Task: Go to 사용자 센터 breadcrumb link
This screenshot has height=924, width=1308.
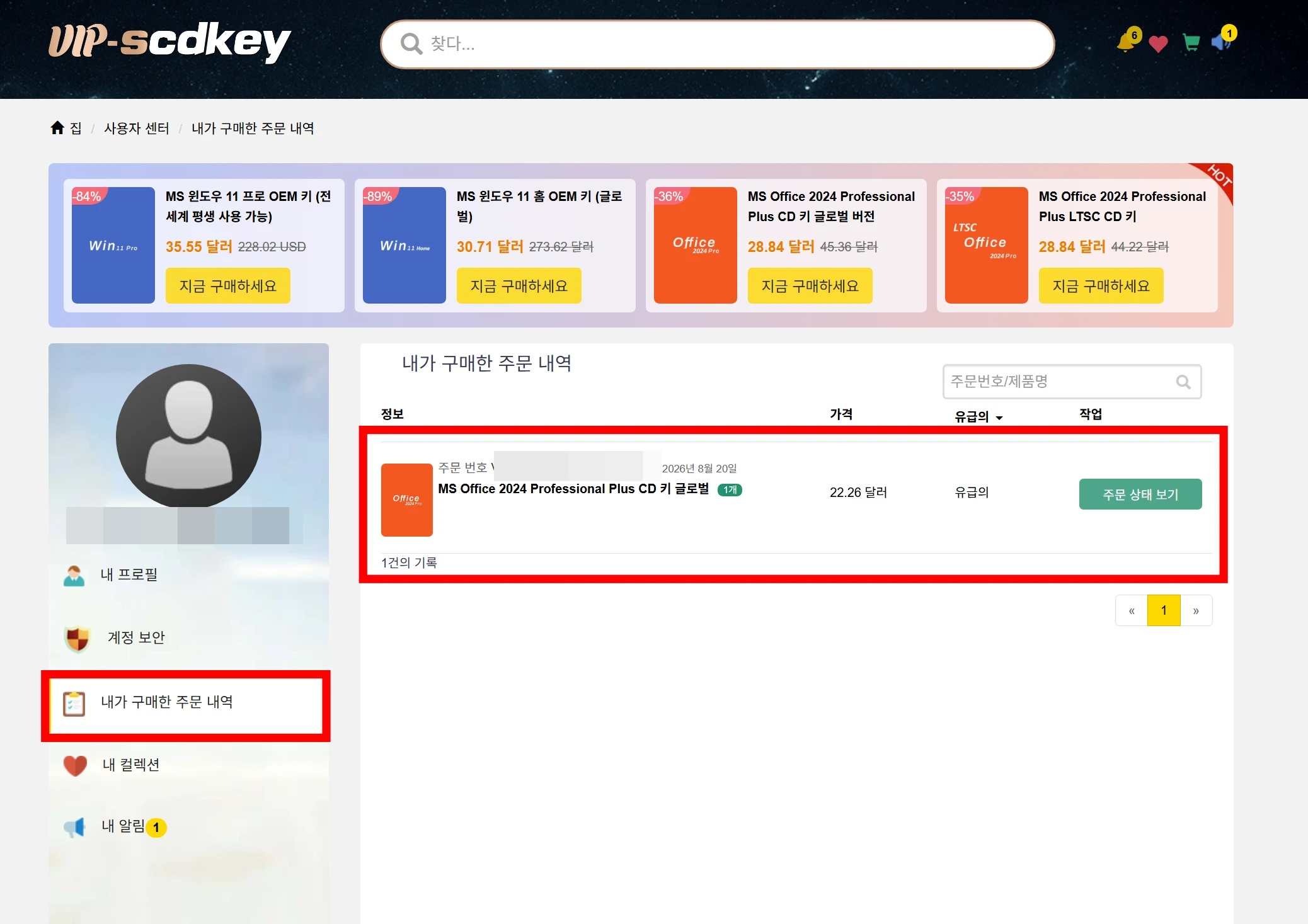Action: point(137,128)
